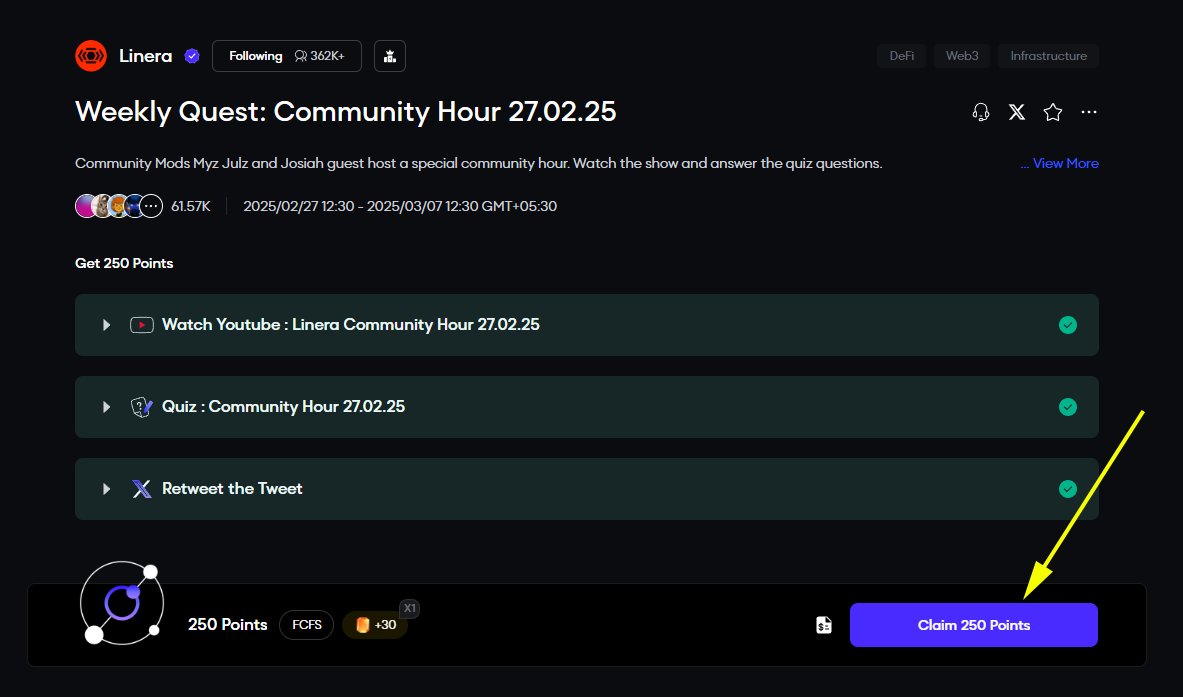This screenshot has height=697, width=1183.
Task: Click the Quiz : Community Hour task title
Action: click(x=284, y=407)
